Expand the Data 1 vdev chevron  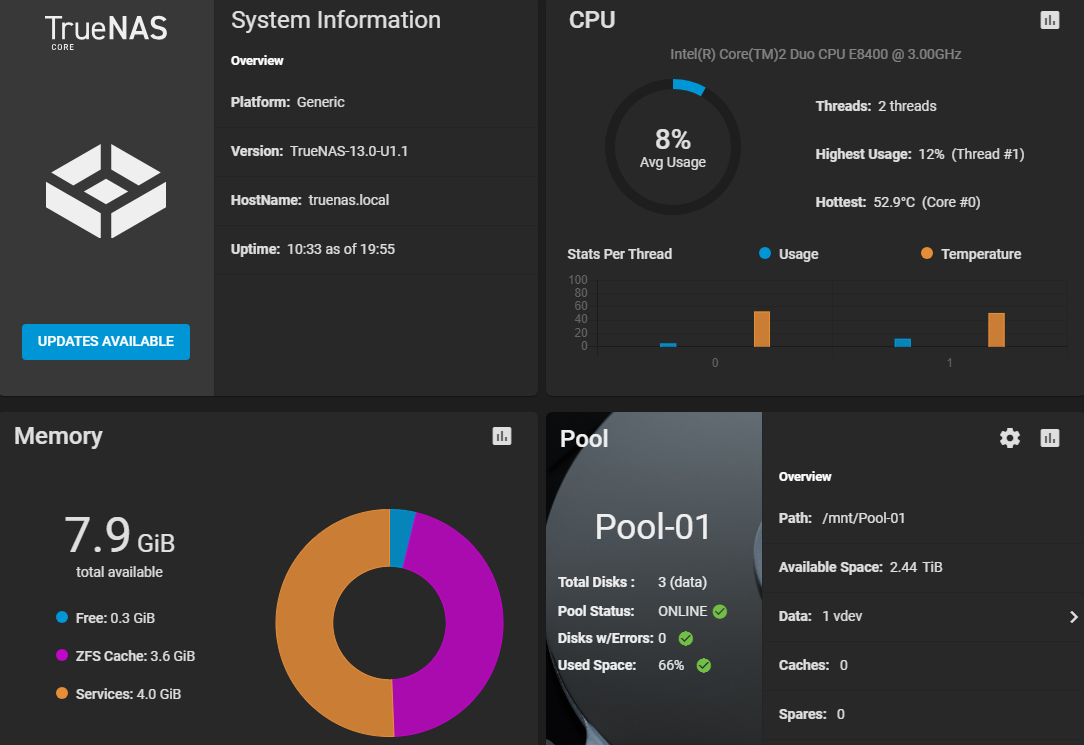1074,616
